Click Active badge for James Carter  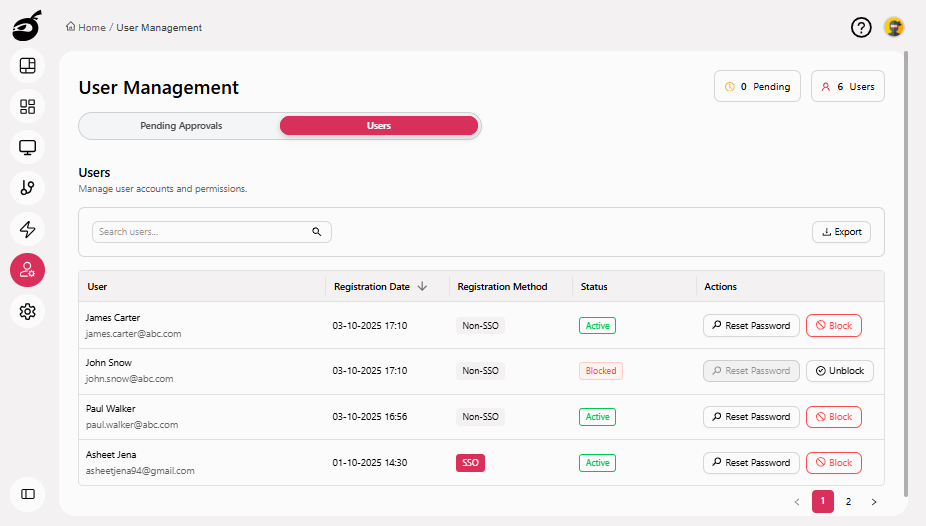pos(597,325)
